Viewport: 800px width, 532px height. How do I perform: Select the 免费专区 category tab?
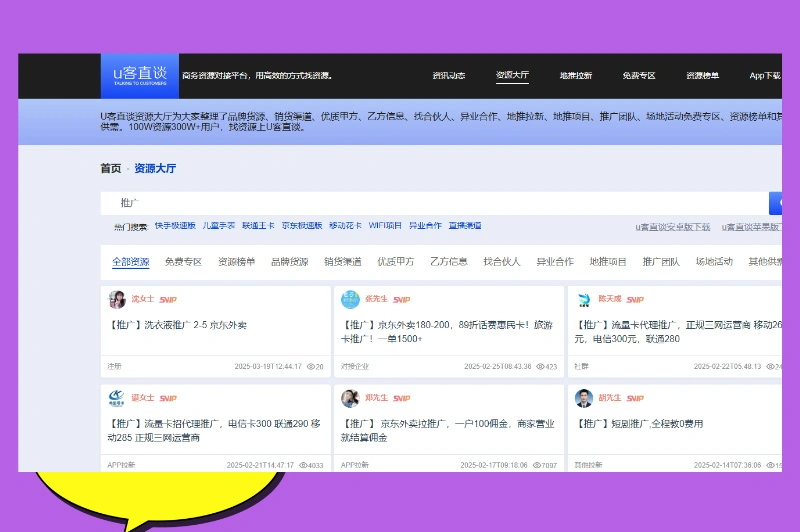(x=184, y=262)
